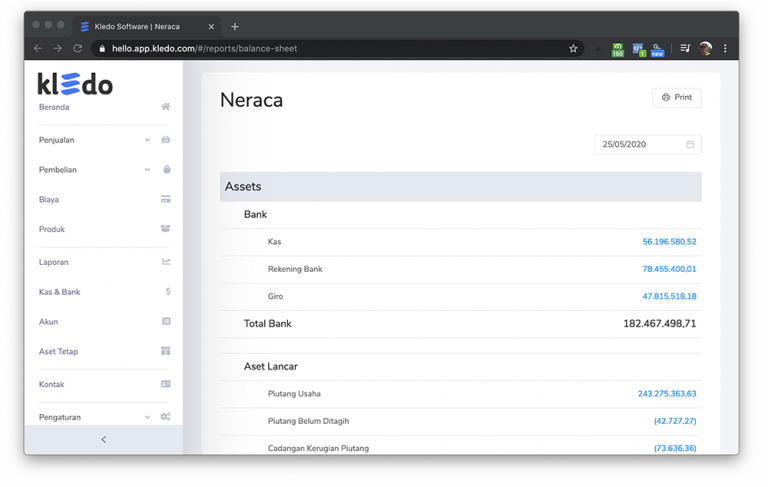Open Beranda home icon in sidebar

pyautogui.click(x=166, y=107)
